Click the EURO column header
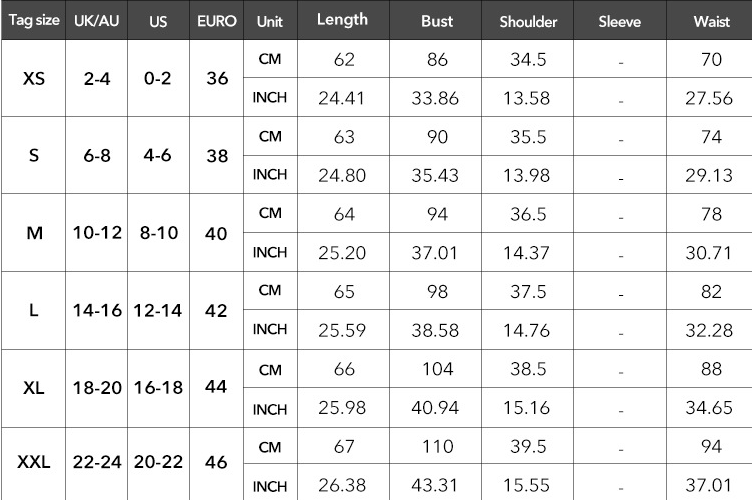 [x=217, y=21]
